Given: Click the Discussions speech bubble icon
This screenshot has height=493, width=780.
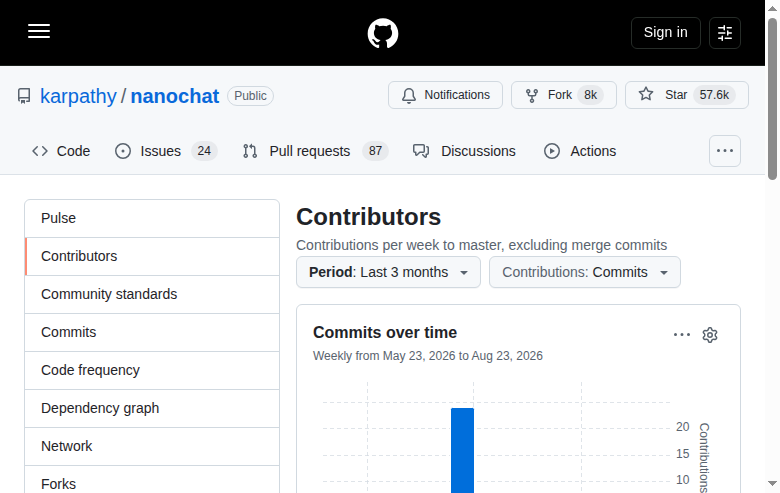Looking at the screenshot, I should (421, 151).
